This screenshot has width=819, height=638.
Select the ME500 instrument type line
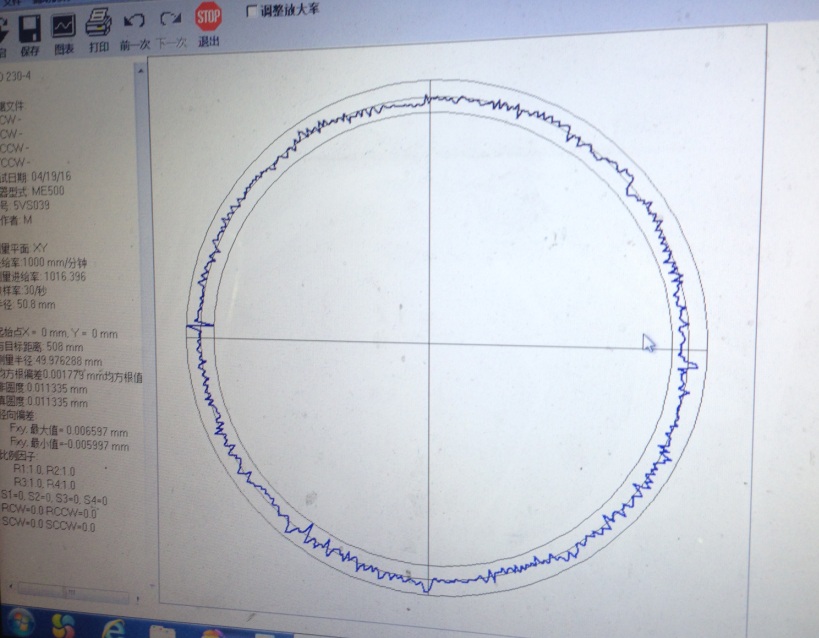click(40, 190)
